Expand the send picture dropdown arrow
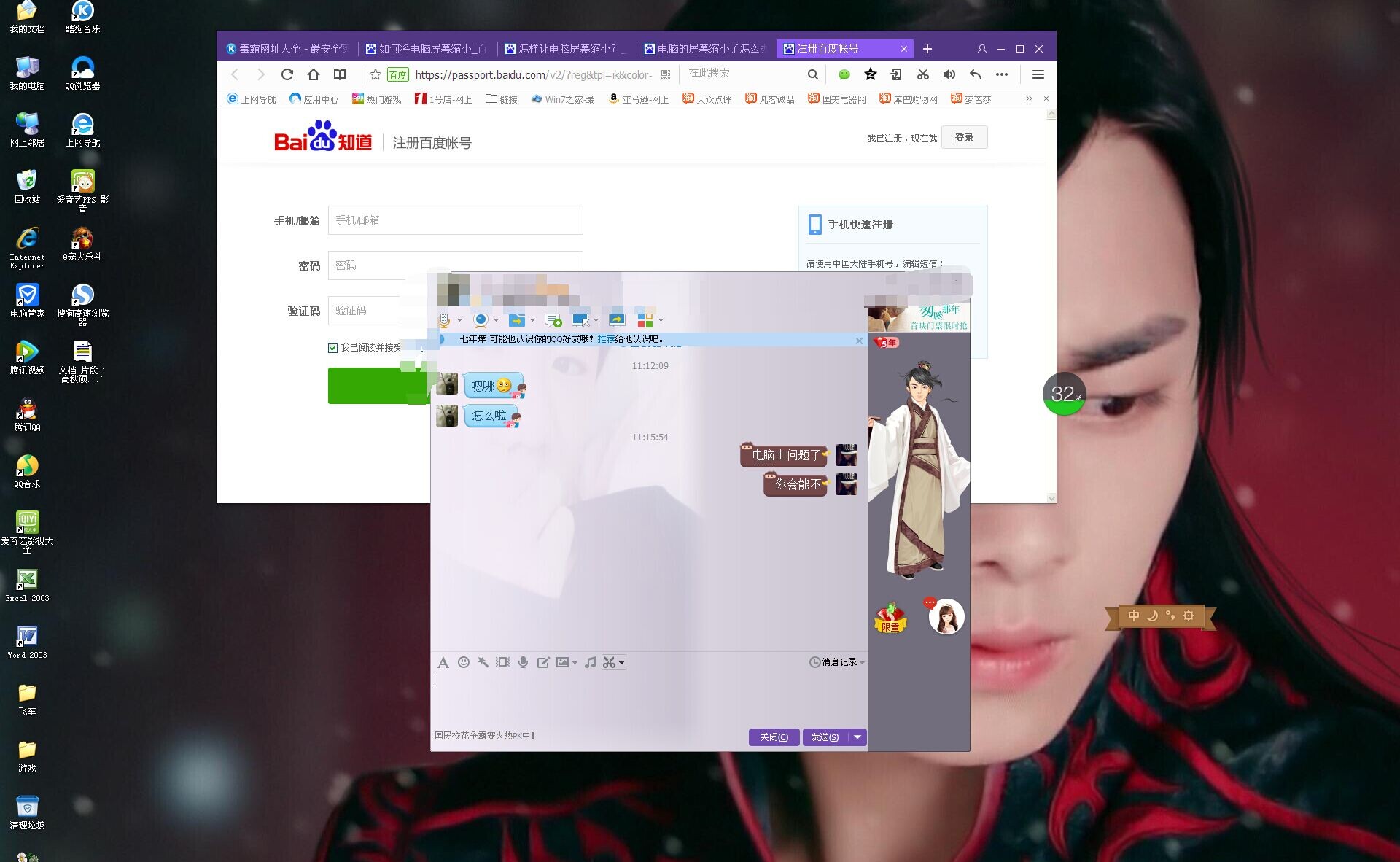The image size is (1400, 862). point(575,663)
